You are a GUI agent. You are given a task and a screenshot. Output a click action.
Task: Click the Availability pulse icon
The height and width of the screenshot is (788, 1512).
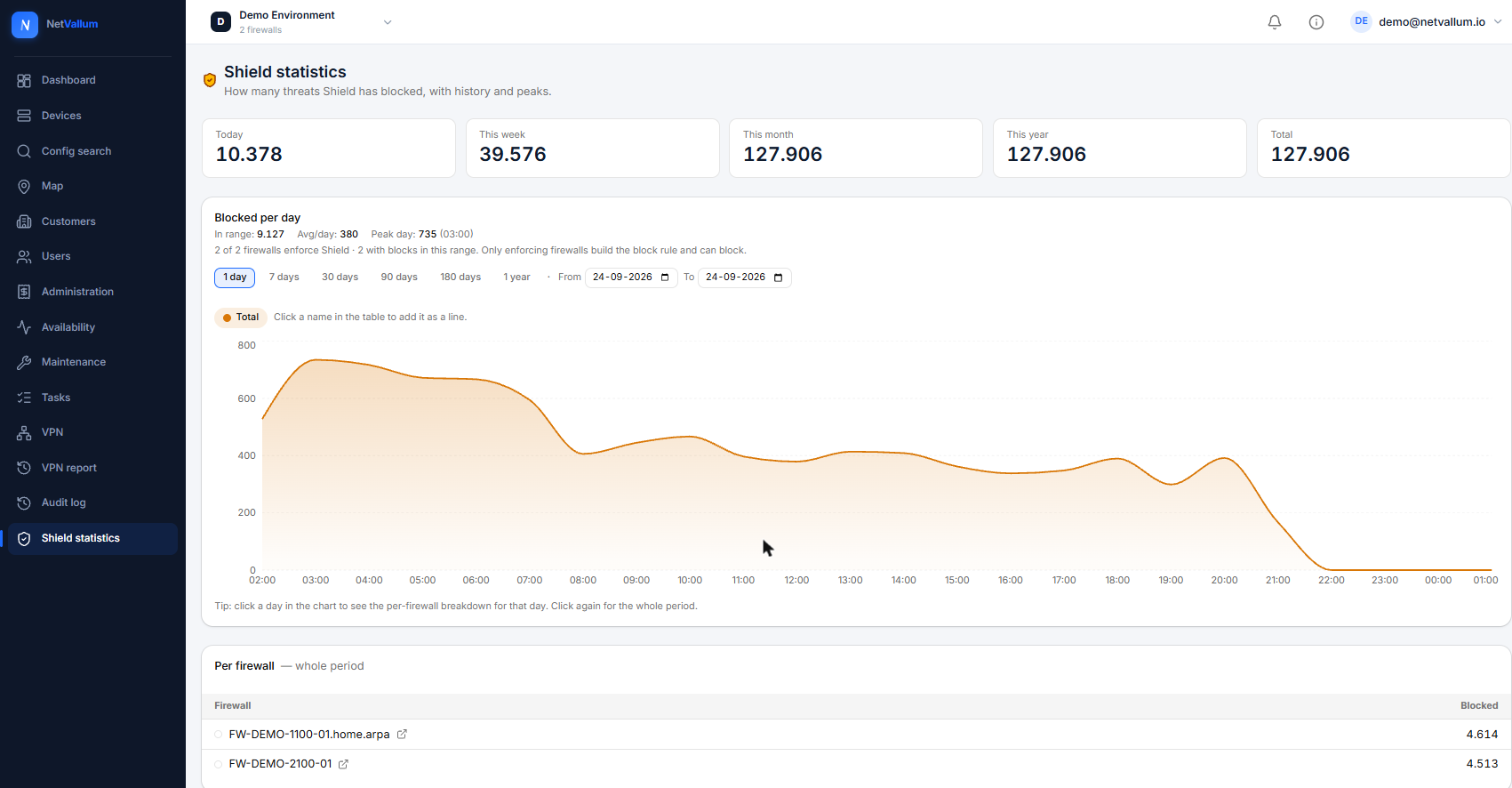[24, 327]
